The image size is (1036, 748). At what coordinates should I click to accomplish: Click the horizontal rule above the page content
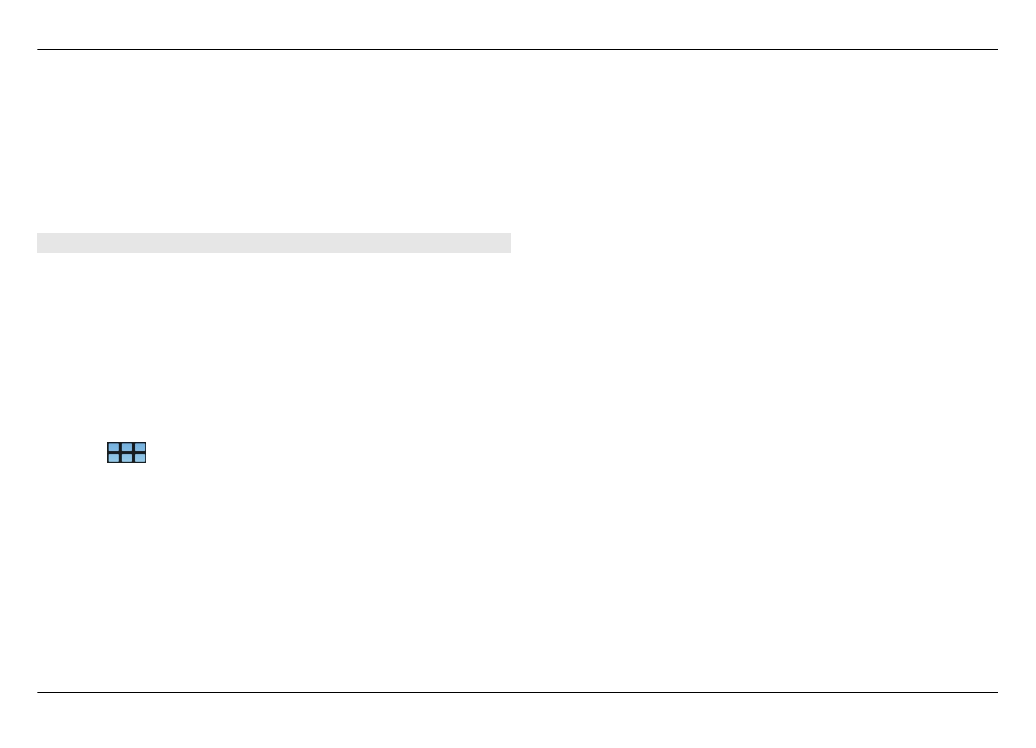tap(517, 50)
